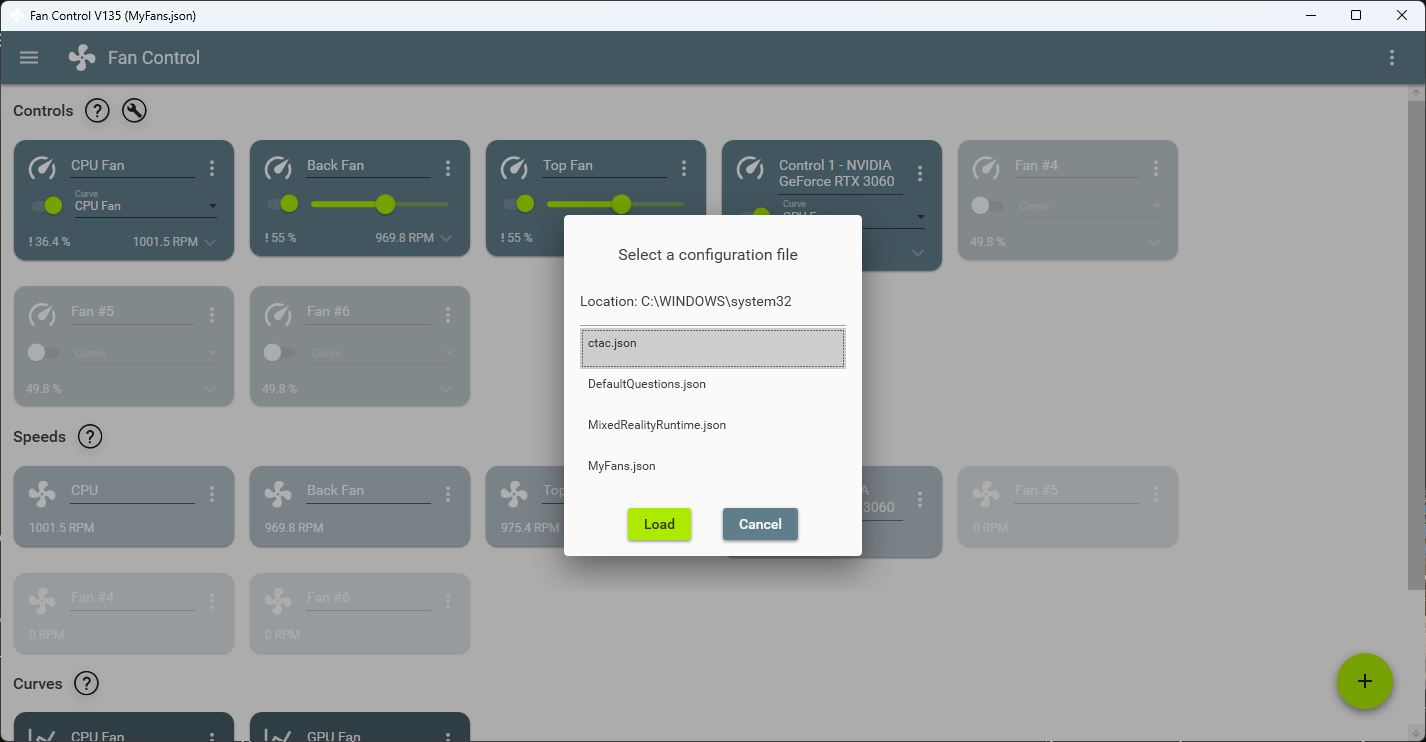The image size is (1426, 742).
Task: Click the green plus button to add item
Action: [x=1364, y=681]
